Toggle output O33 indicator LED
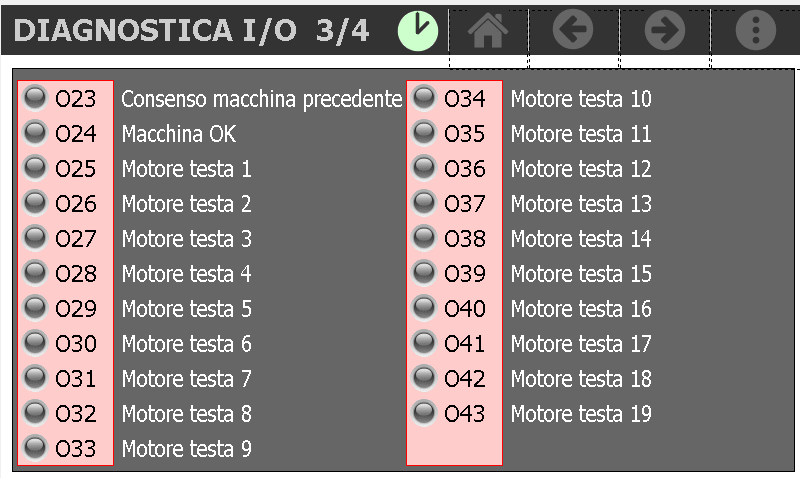The width and height of the screenshot is (800, 478). tap(36, 447)
